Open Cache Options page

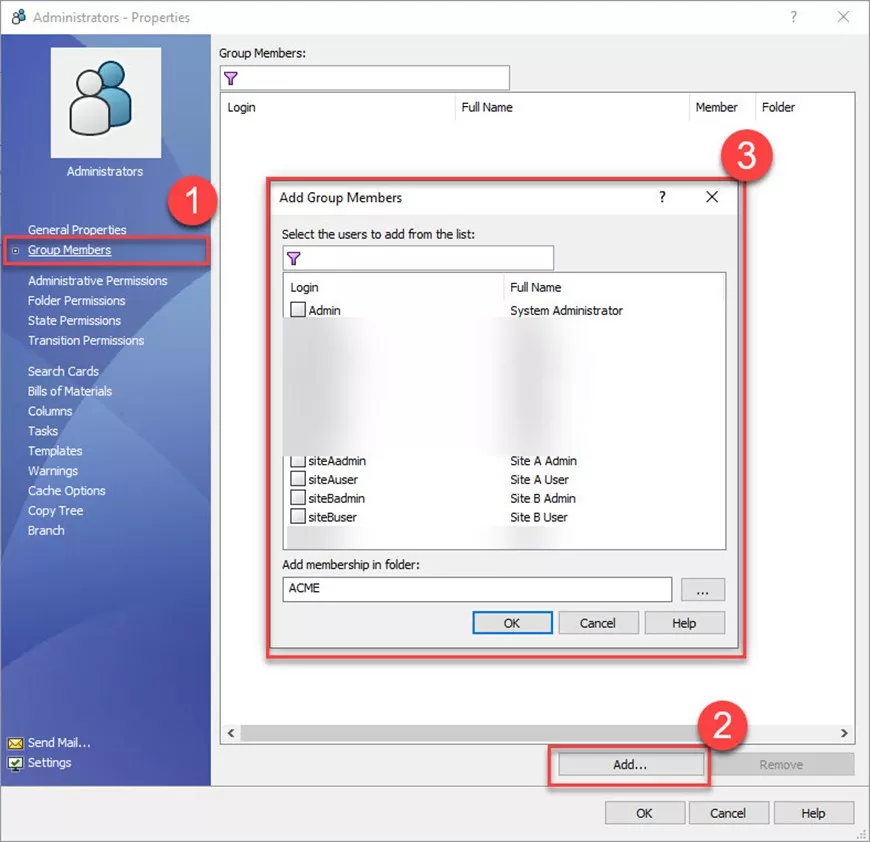(x=67, y=491)
